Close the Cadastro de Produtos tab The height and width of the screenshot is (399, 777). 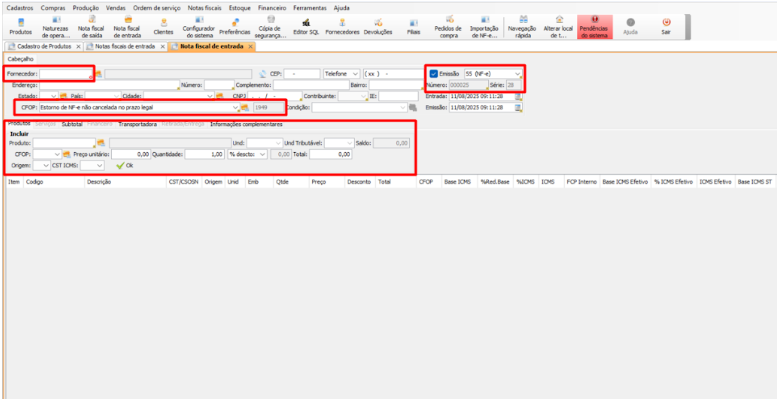pyautogui.click(x=78, y=47)
